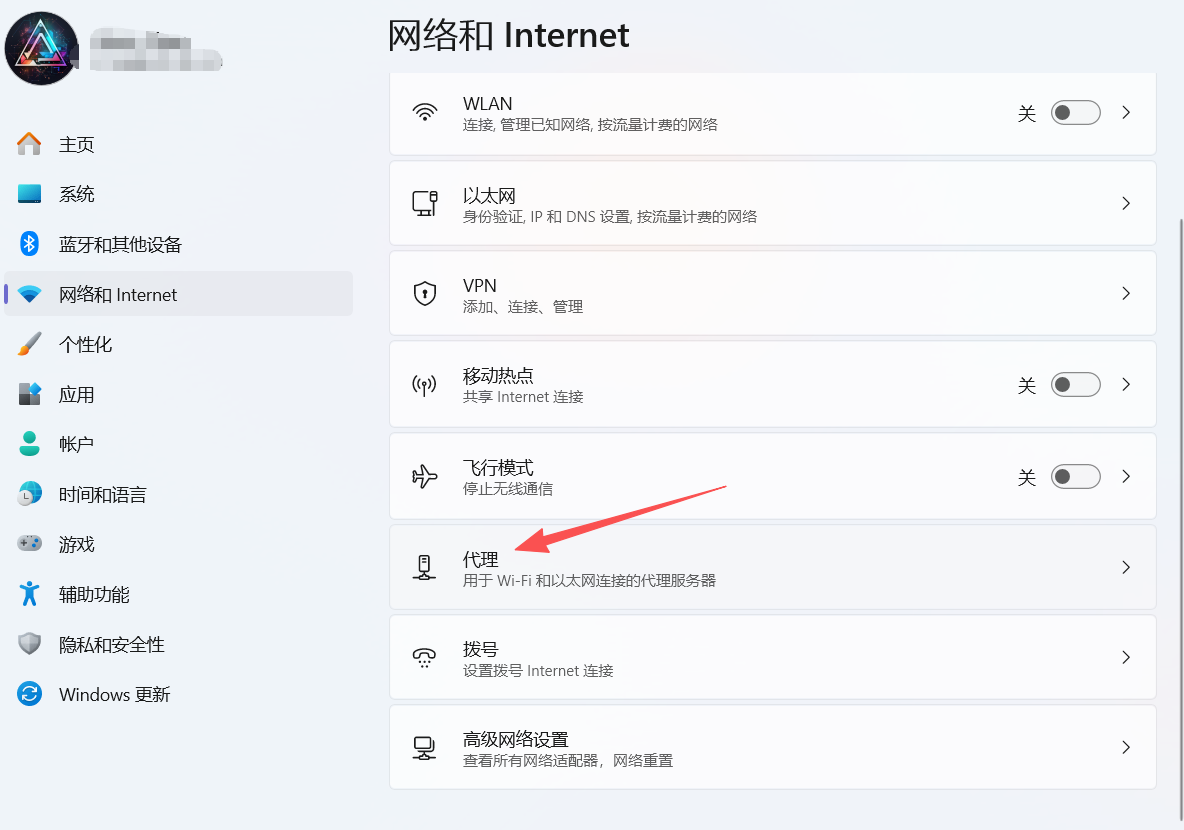Screen dimensions: 1184x830
Task: Click the Ethernet monitor icon
Action: (425, 203)
